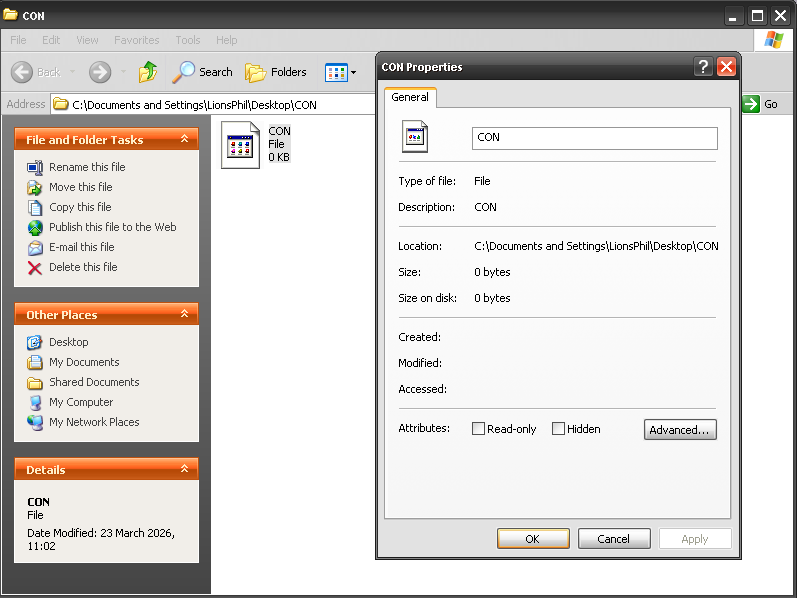
Task: Click the Windows flag logo
Action: (774, 40)
